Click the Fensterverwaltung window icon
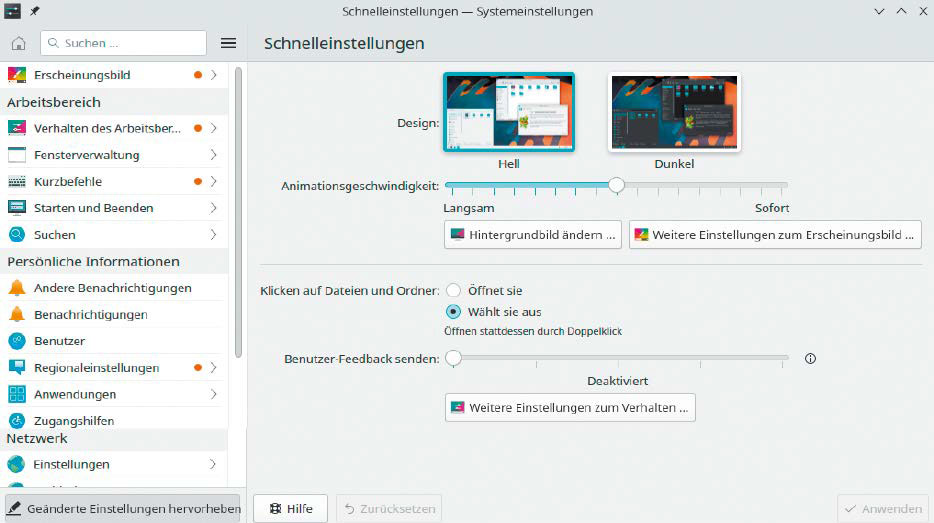Image resolution: width=934 pixels, height=523 pixels. [17, 155]
